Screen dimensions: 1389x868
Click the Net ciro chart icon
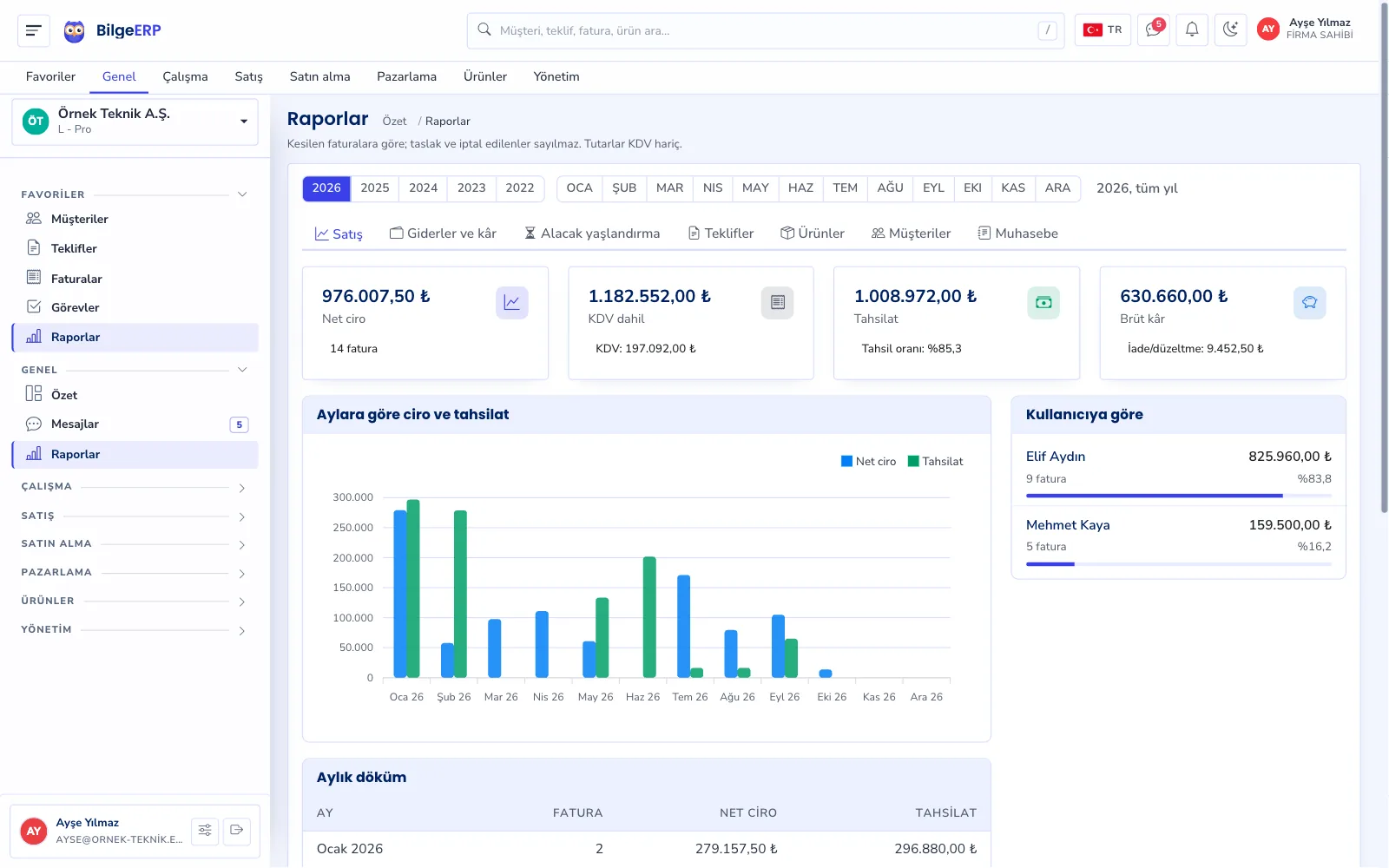[512, 303]
